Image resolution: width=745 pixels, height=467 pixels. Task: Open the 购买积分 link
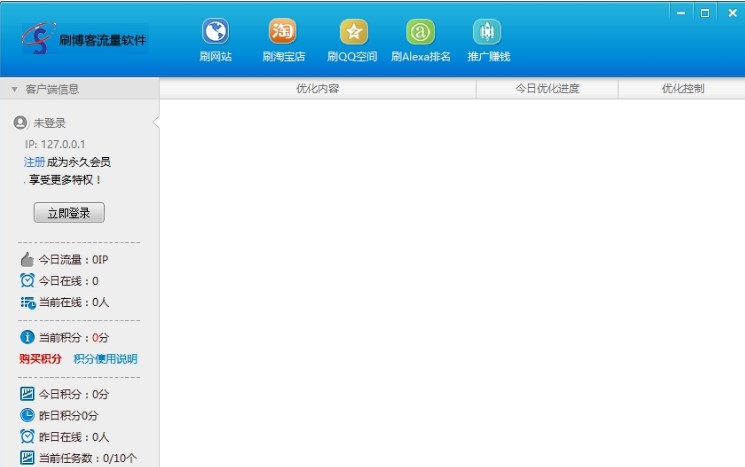click(x=40, y=359)
